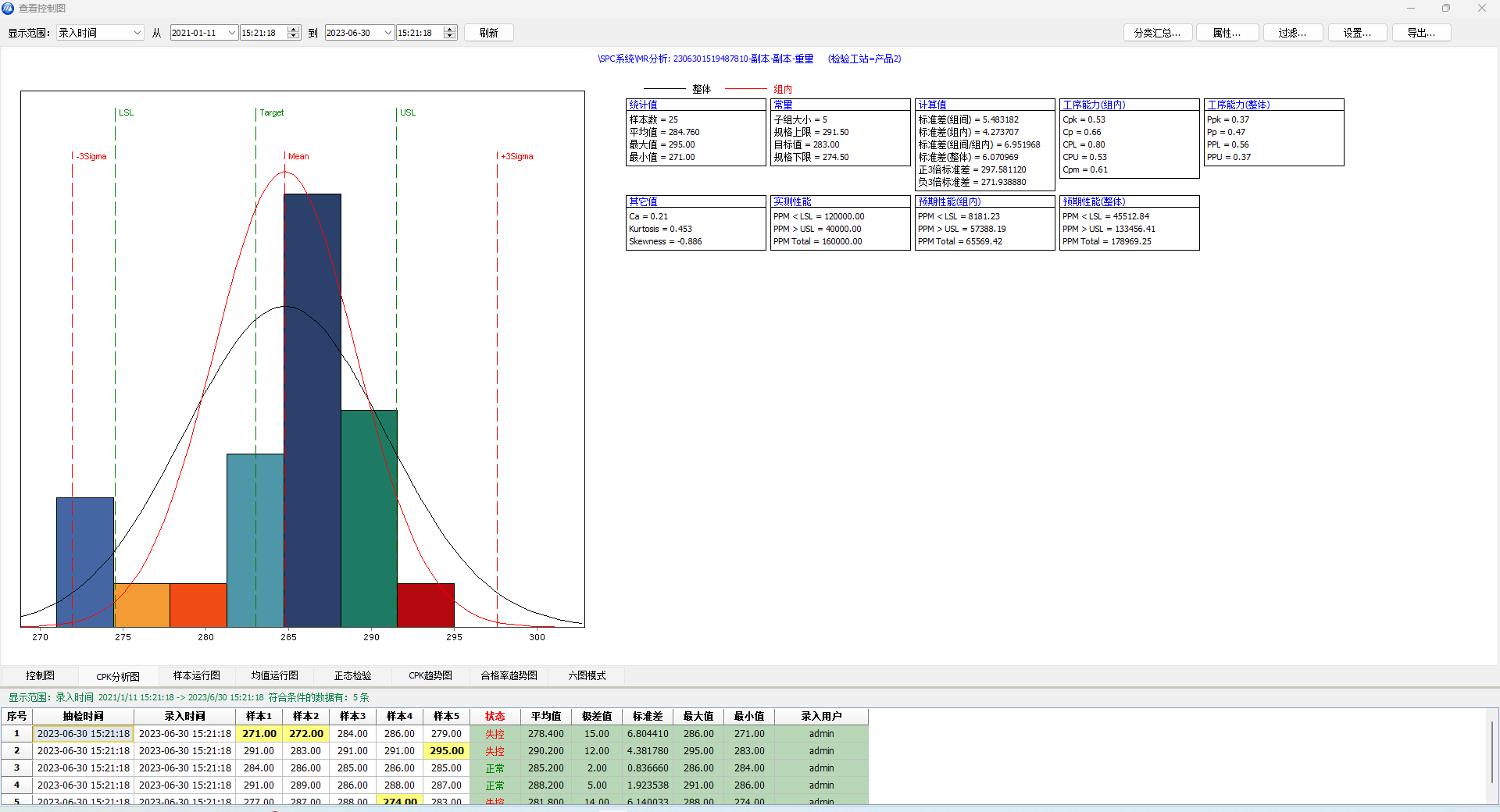Switch to the 控制图 tab
1500x812 pixels.
(40, 675)
